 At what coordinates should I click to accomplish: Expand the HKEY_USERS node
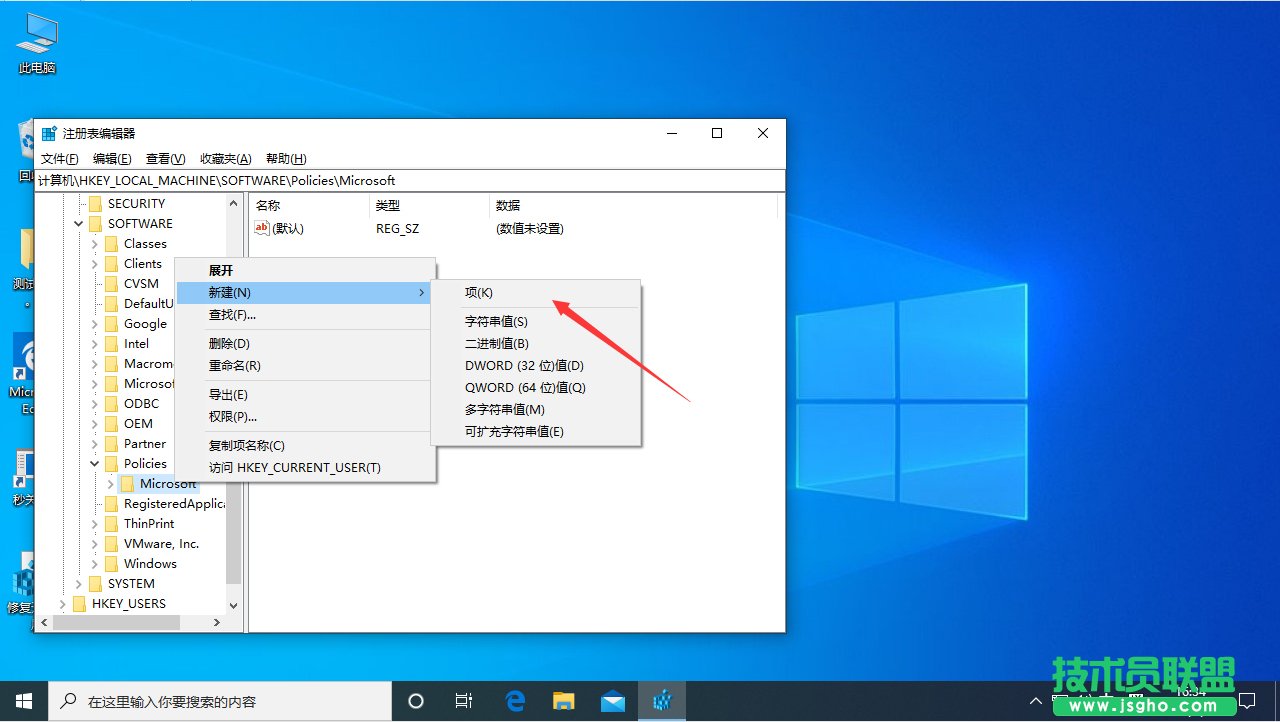click(x=62, y=603)
